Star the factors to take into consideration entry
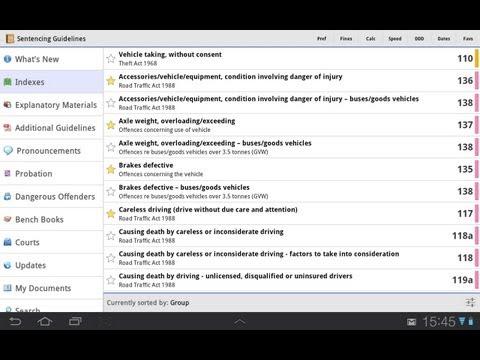480x360 pixels. coord(111,258)
